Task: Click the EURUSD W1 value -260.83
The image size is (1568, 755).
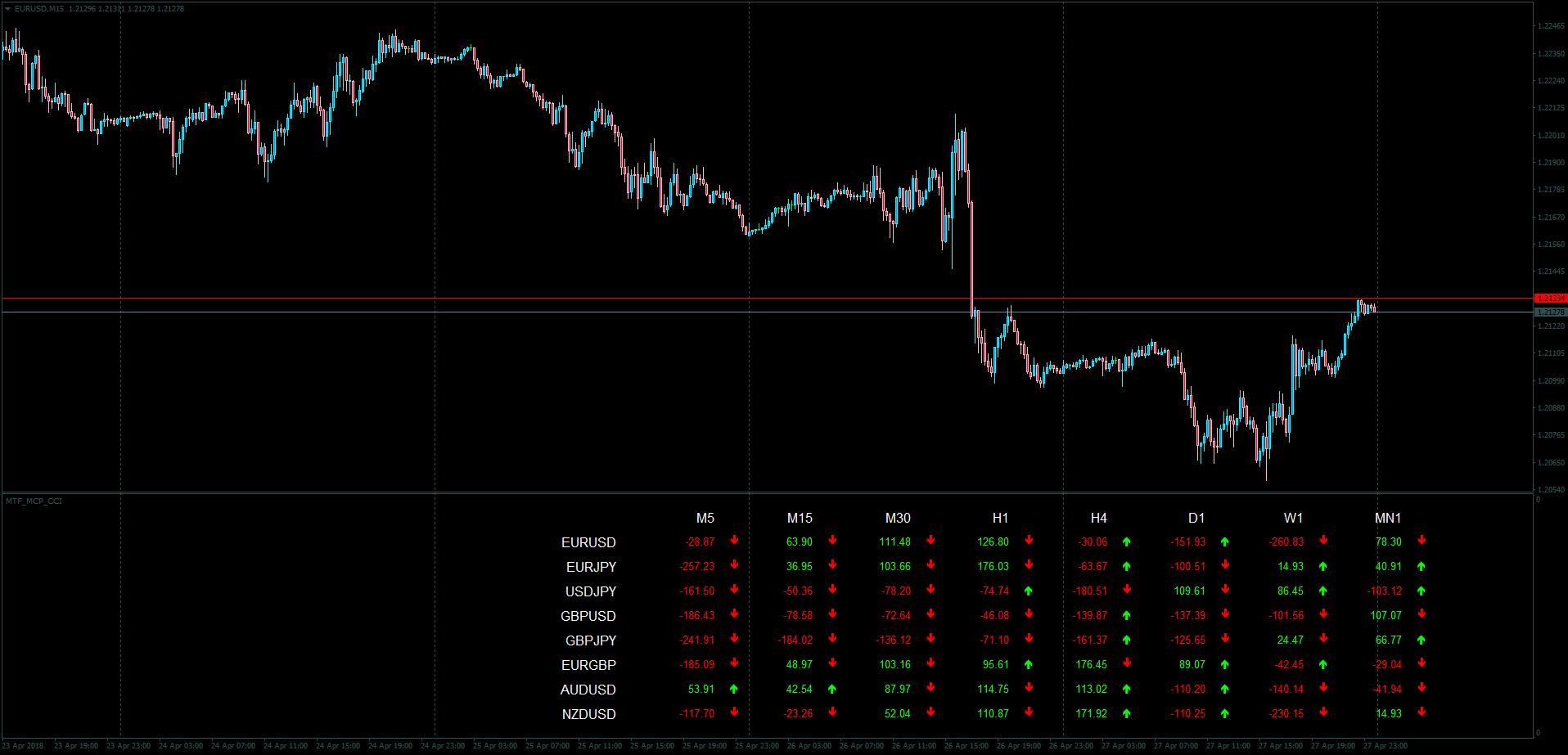Action: 1286,542
